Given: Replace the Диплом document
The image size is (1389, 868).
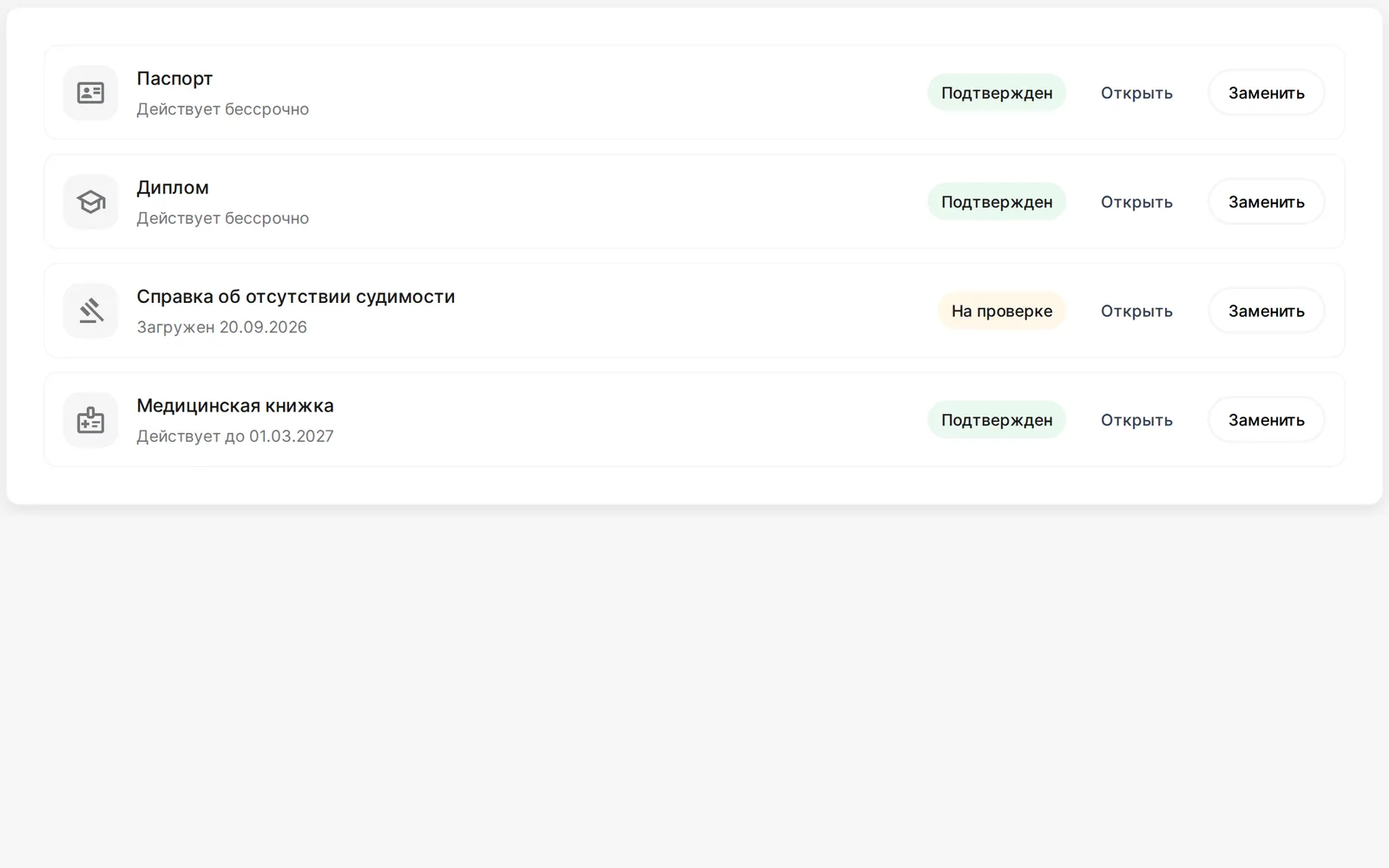Looking at the screenshot, I should point(1266,202).
